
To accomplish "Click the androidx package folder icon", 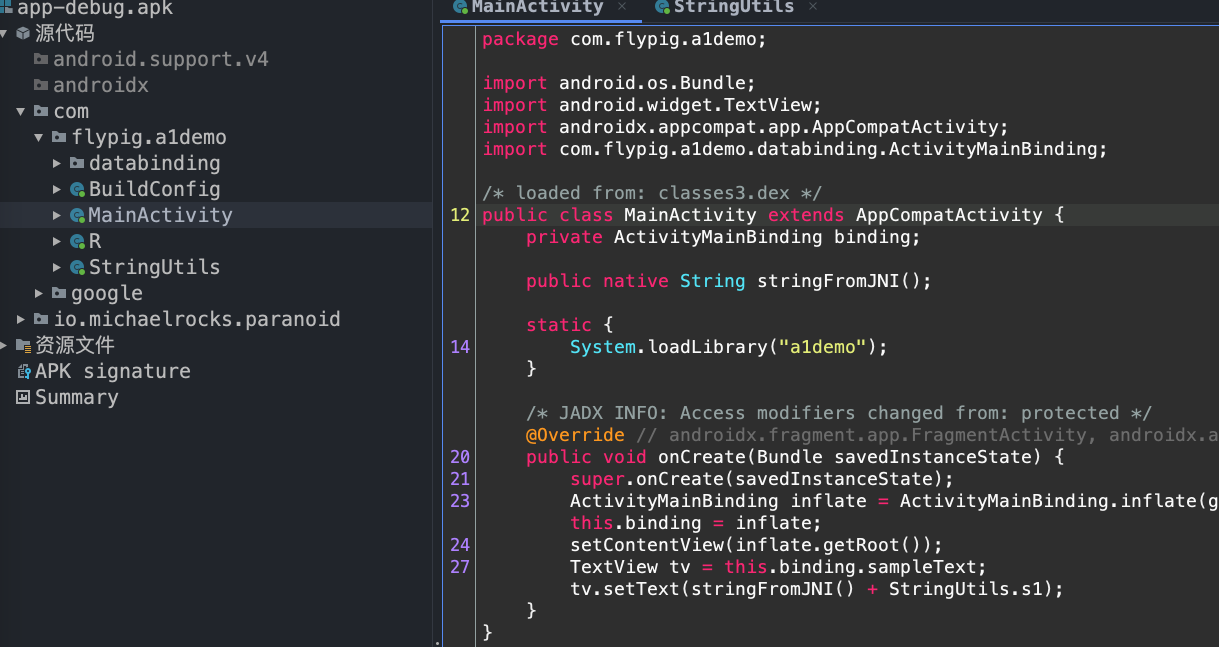I will click(x=41, y=85).
